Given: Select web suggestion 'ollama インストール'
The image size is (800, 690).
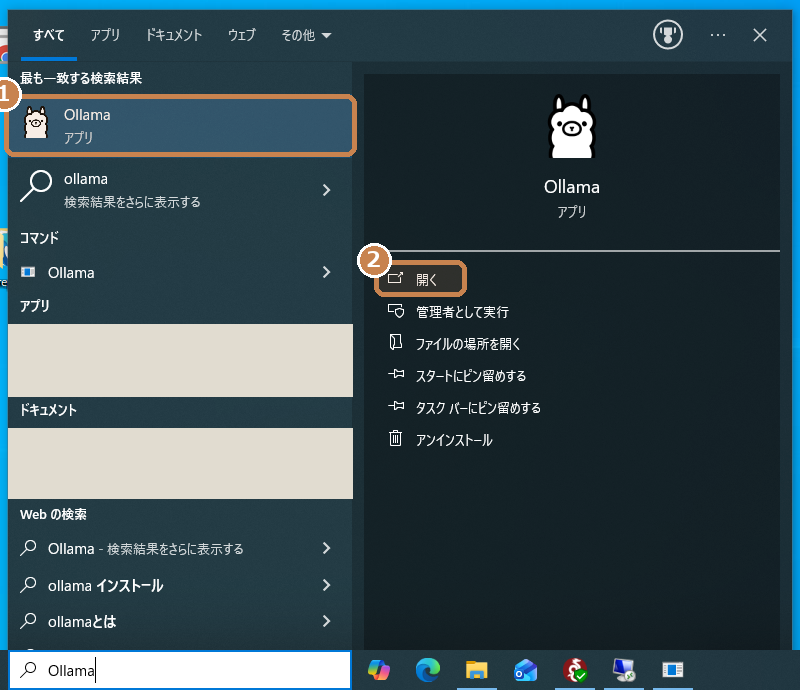Looking at the screenshot, I should pyautogui.click(x=180, y=585).
